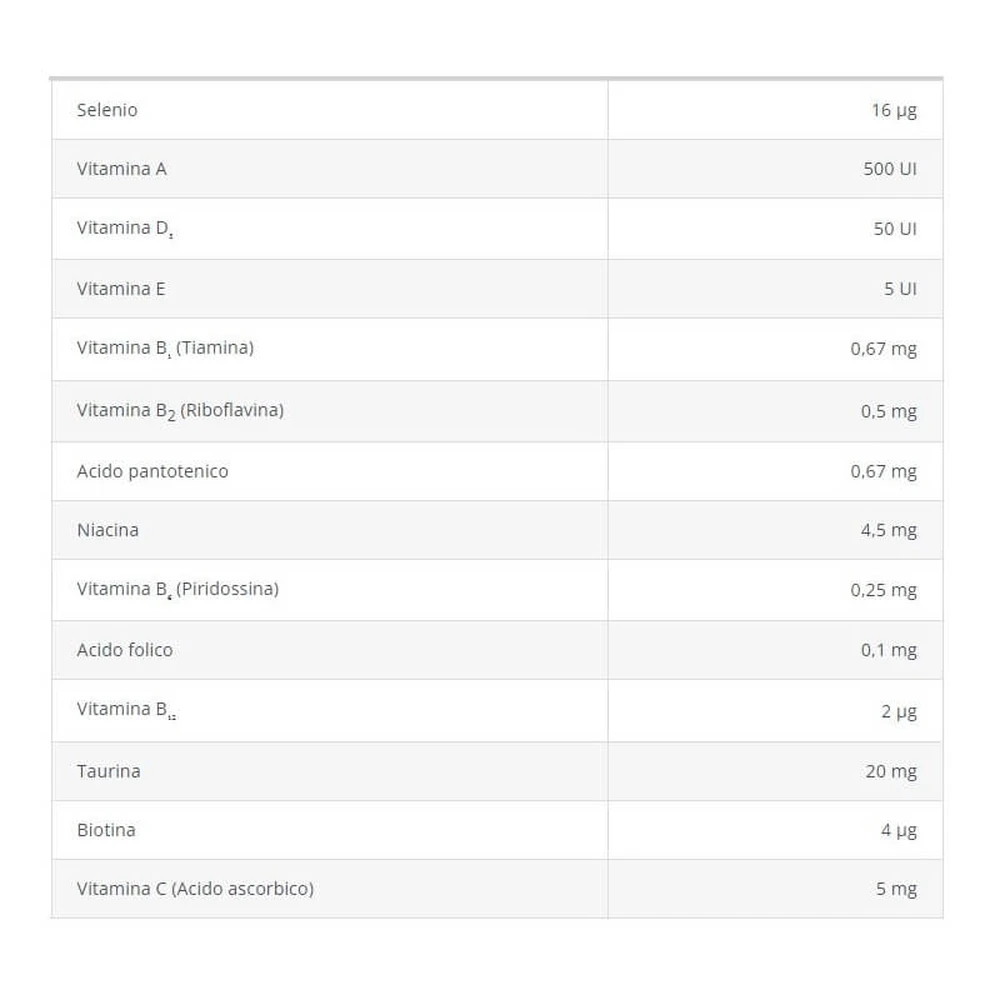Image resolution: width=1000 pixels, height=1000 pixels.
Task: Select the 20 mg Taurina value
Action: pos(891,772)
